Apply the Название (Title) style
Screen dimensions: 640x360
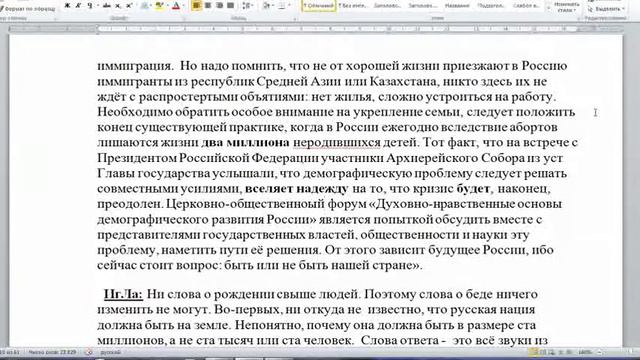(x=457, y=5)
